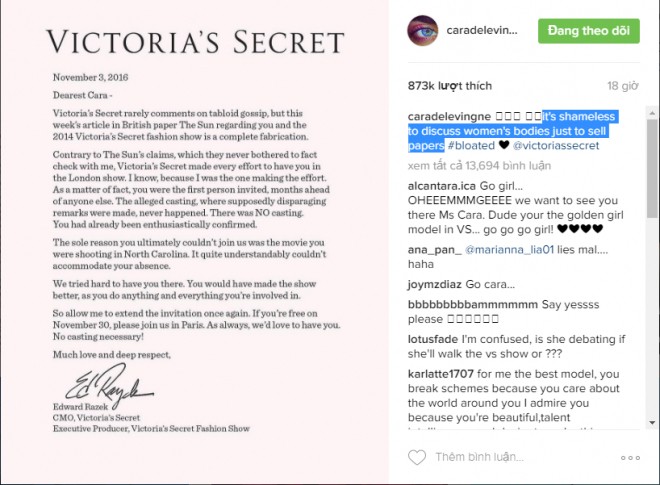660x485 pixels.
Task: Click the heart like icon
Action: [x=417, y=457]
